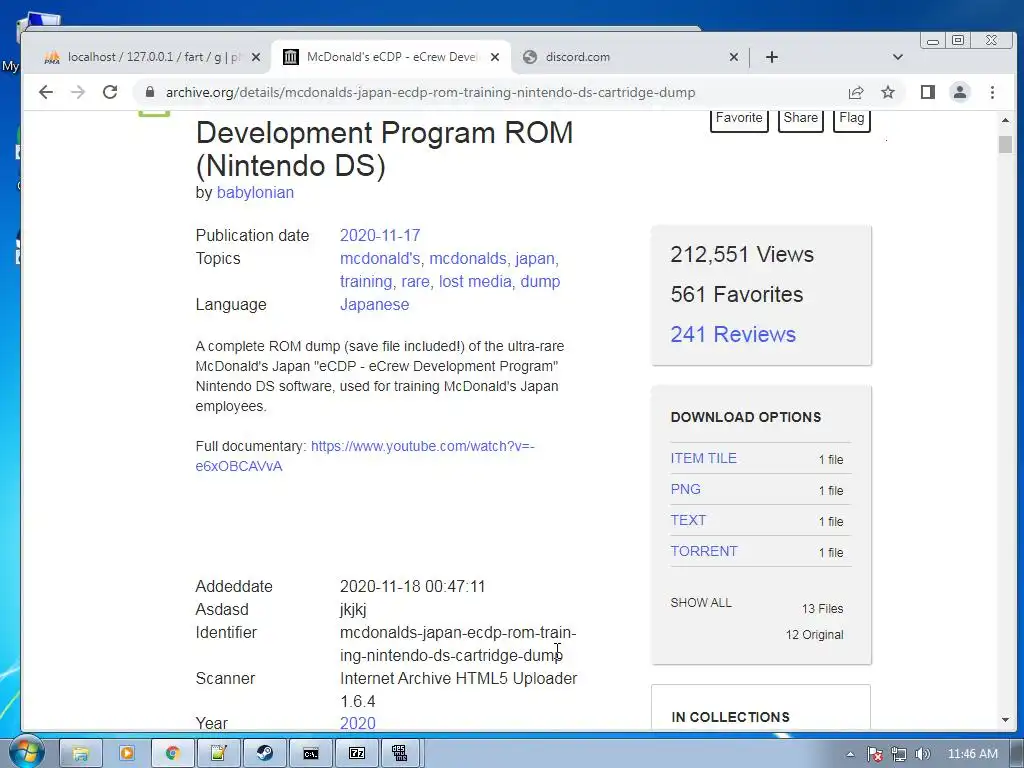Click the Chrome taskbar icon

[x=172, y=754]
